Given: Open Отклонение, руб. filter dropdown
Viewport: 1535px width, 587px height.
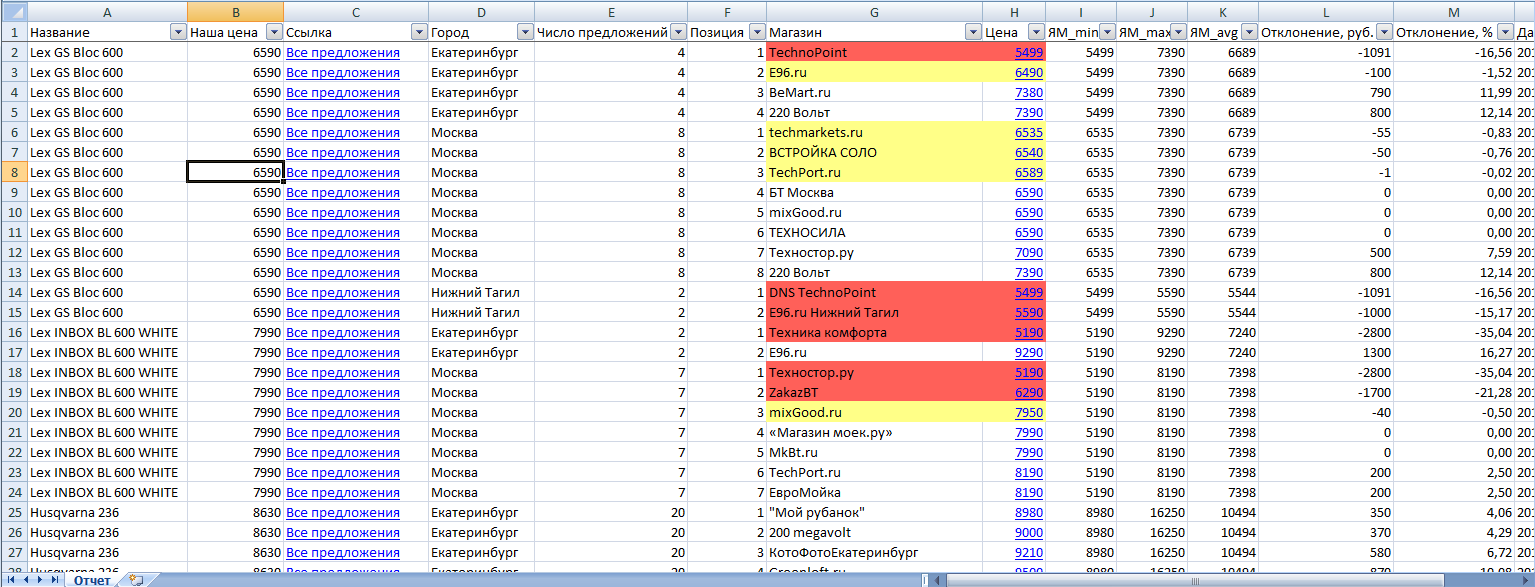Looking at the screenshot, I should click(1384, 32).
